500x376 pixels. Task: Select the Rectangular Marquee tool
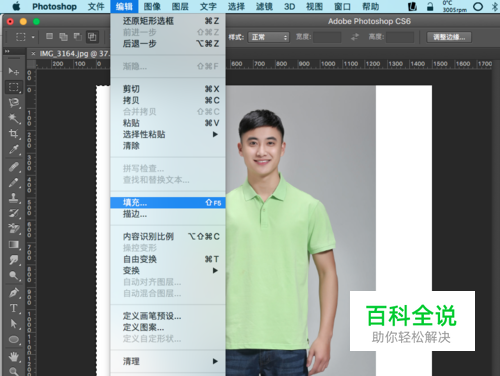click(x=14, y=87)
